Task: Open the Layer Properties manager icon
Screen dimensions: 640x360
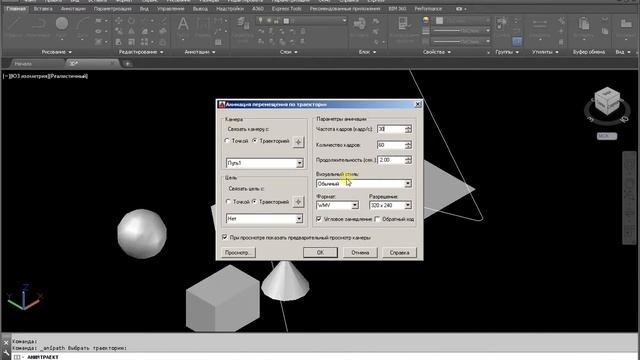Action: point(243,24)
